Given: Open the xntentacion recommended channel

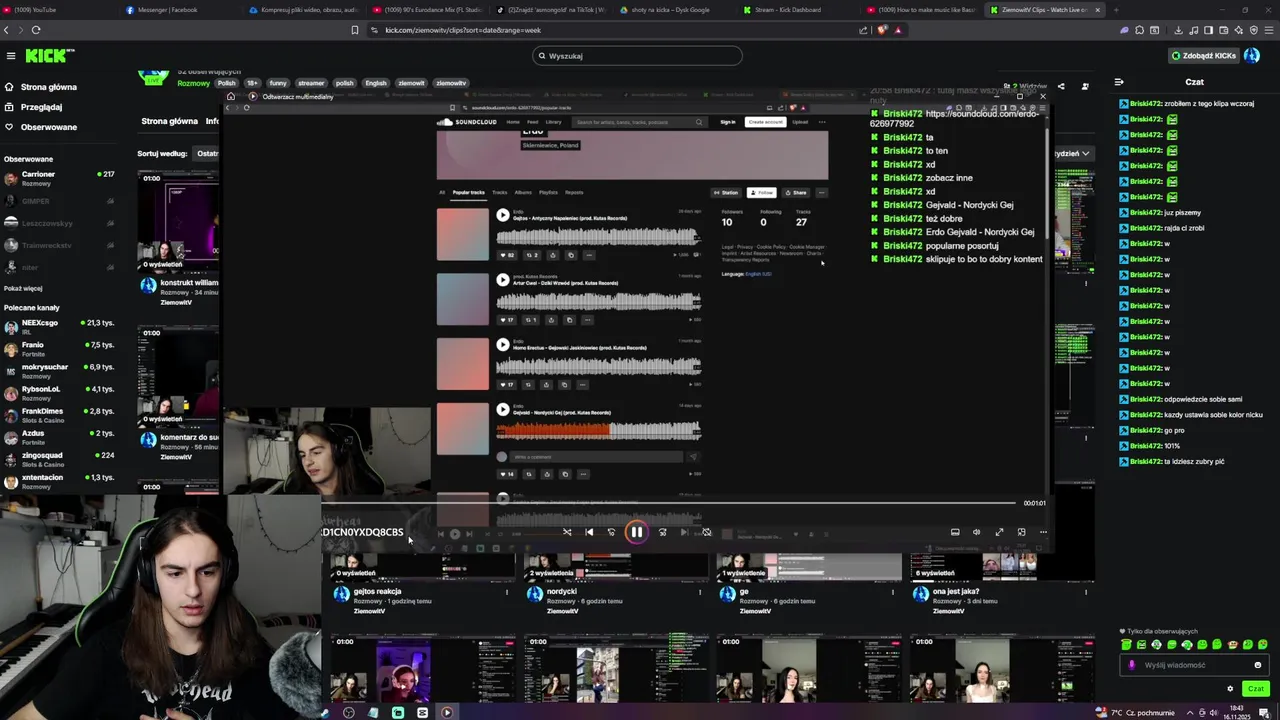Looking at the screenshot, I should 60,480.
